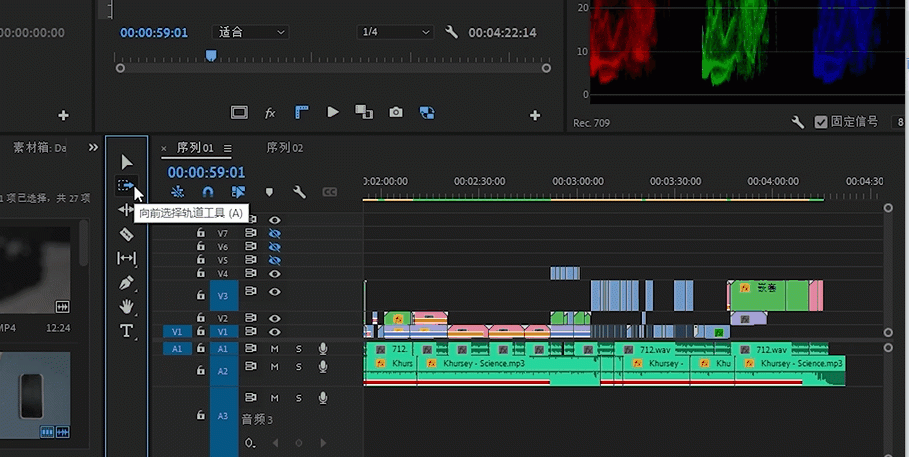909x457 pixels.
Task: Select the Slip tool
Action: coord(126,258)
